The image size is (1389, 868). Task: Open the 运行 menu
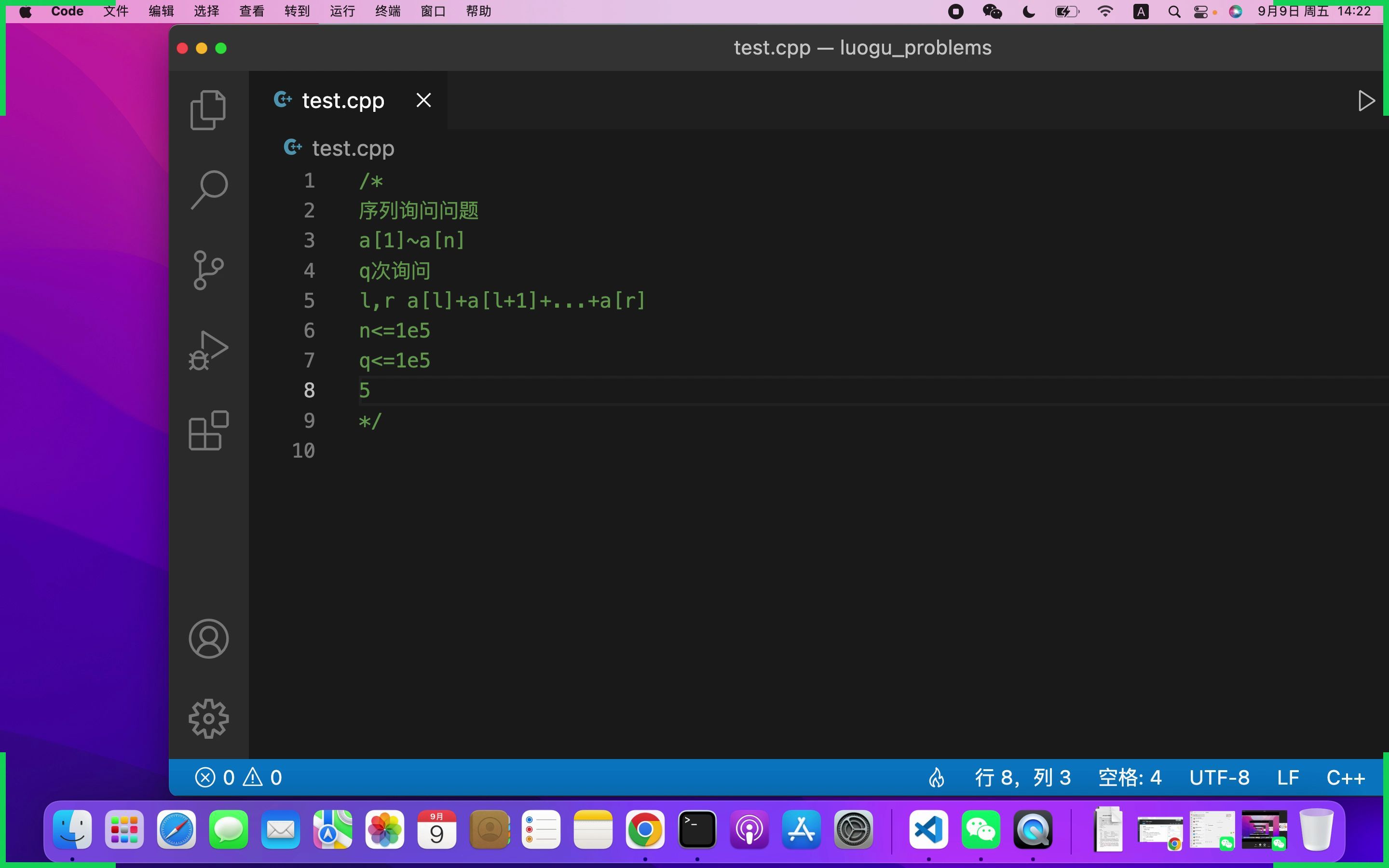point(342,12)
